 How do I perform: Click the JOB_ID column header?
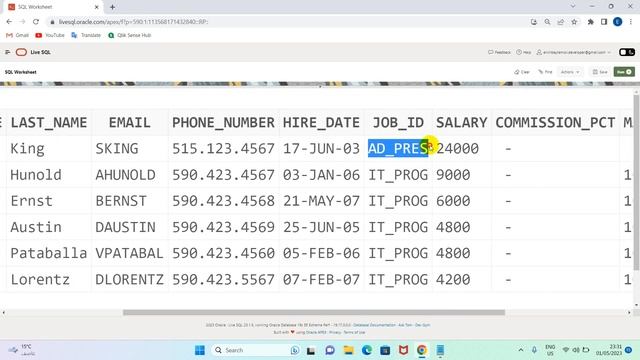click(x=398, y=122)
